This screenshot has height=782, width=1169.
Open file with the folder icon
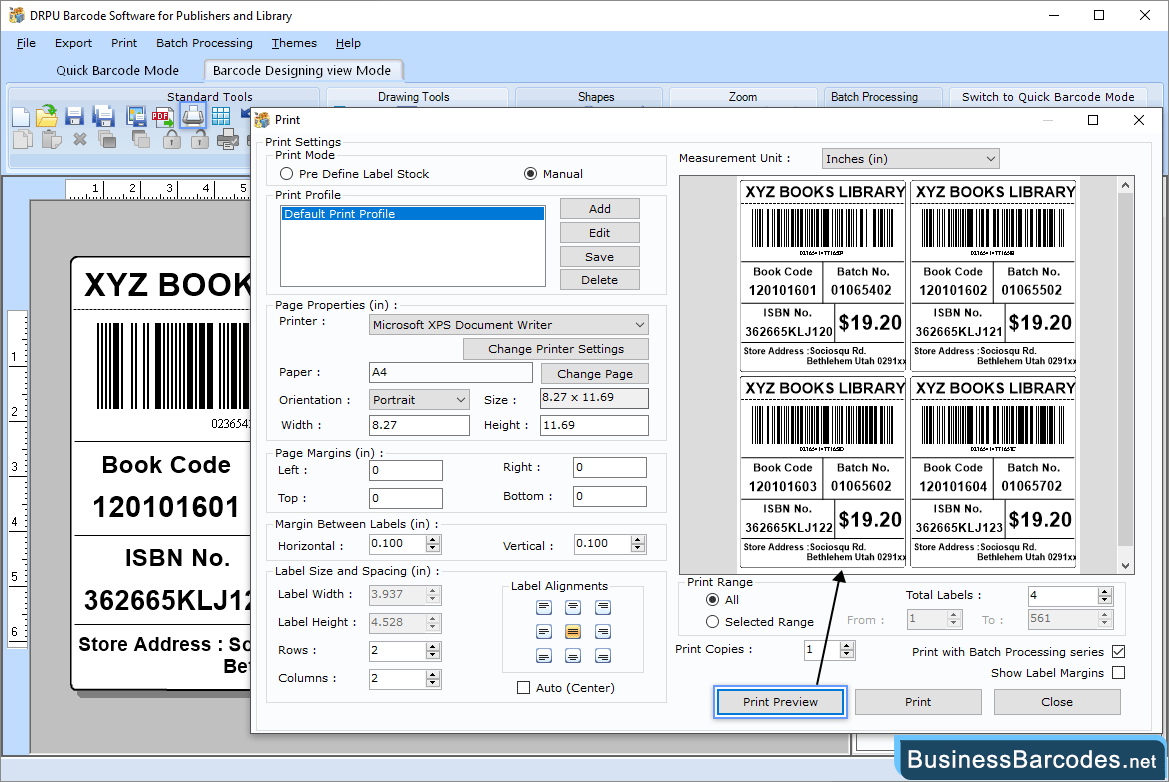click(x=47, y=116)
